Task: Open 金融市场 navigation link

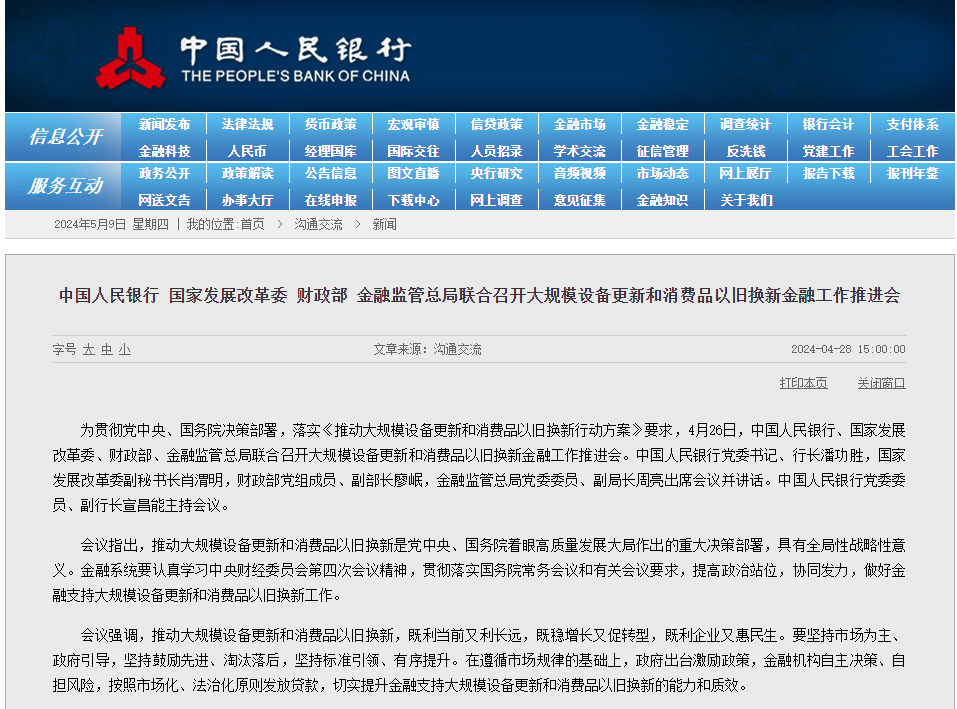Action: [x=579, y=124]
